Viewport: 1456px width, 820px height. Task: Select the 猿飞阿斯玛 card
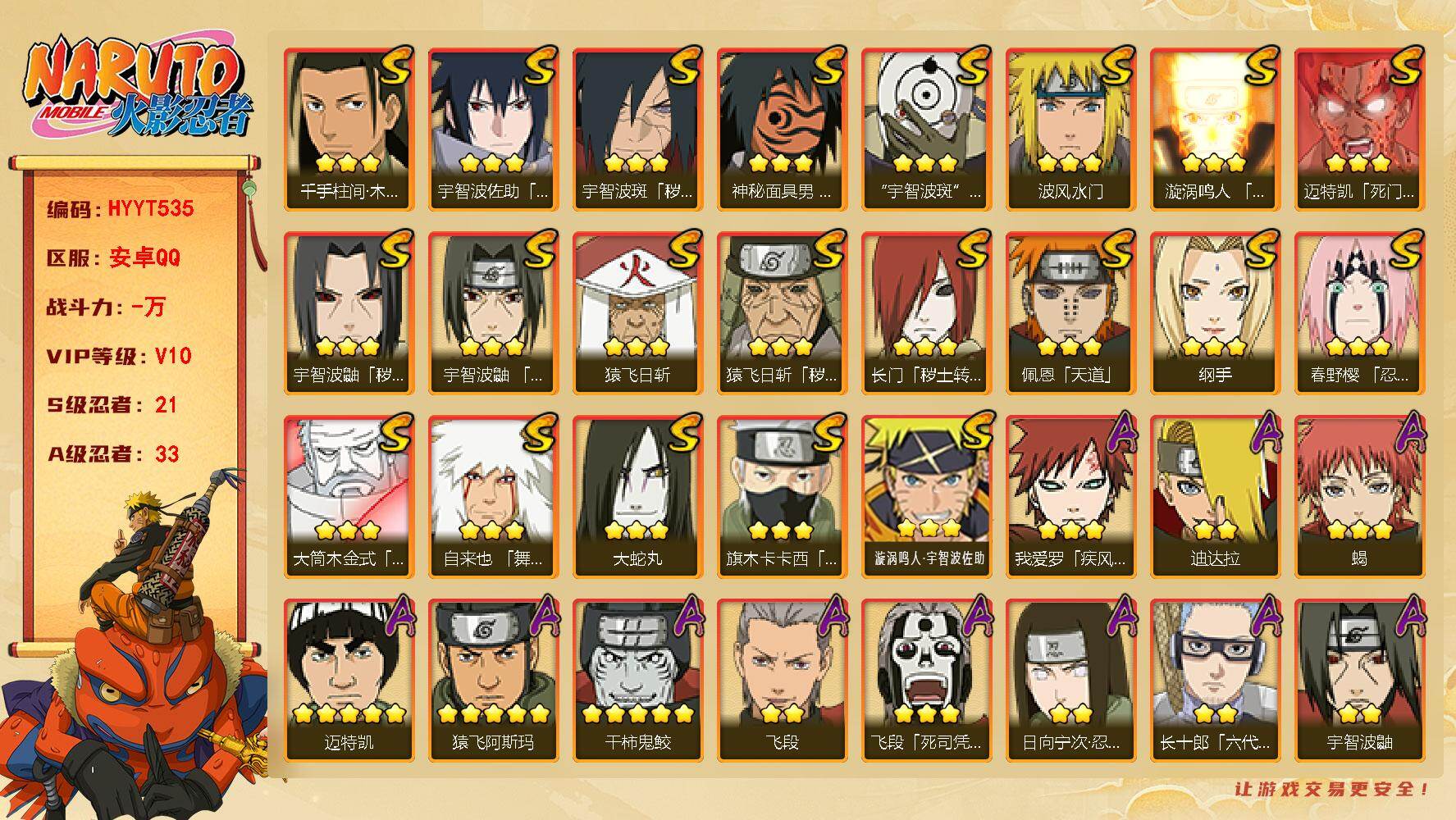(493, 680)
